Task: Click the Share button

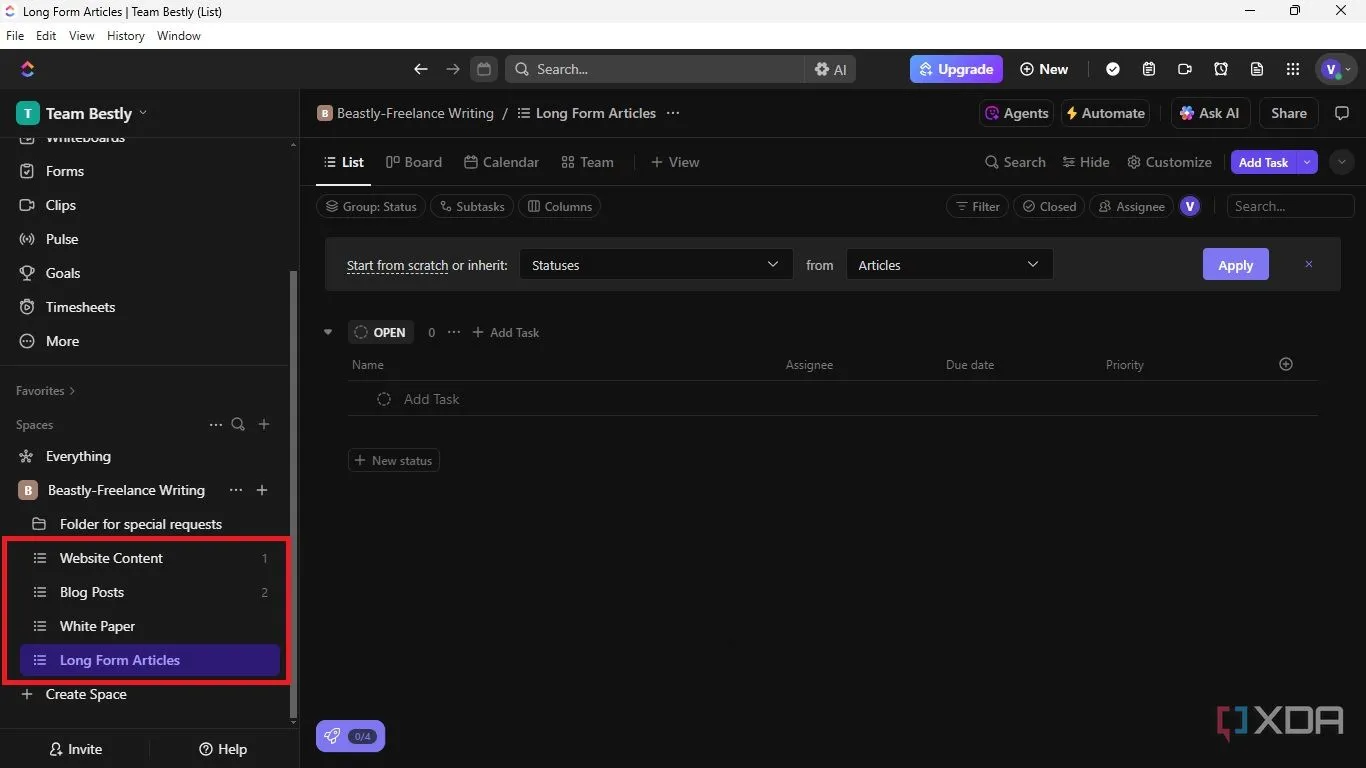Action: coord(1289,113)
